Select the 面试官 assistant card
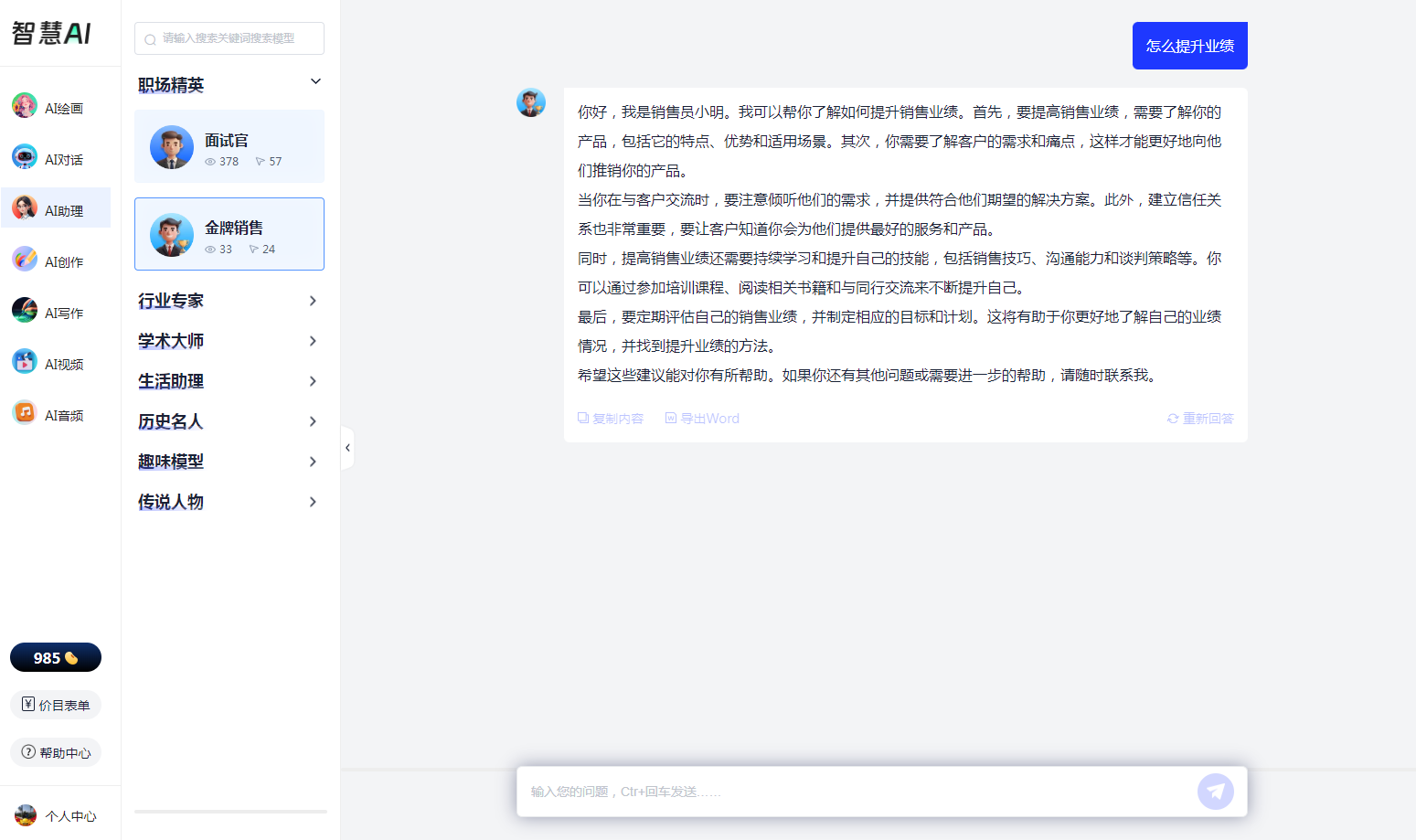The width and height of the screenshot is (1416, 840). tap(229, 146)
